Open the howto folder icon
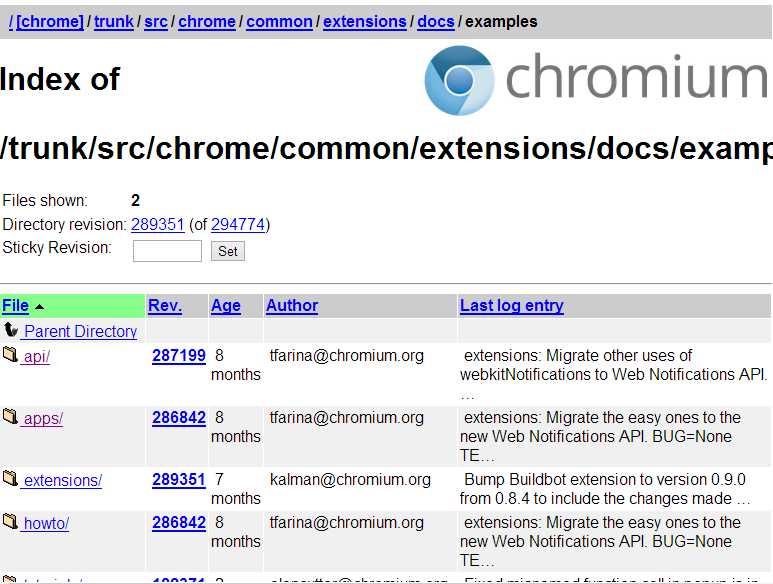Screen dimensions: 773x584 point(10,521)
